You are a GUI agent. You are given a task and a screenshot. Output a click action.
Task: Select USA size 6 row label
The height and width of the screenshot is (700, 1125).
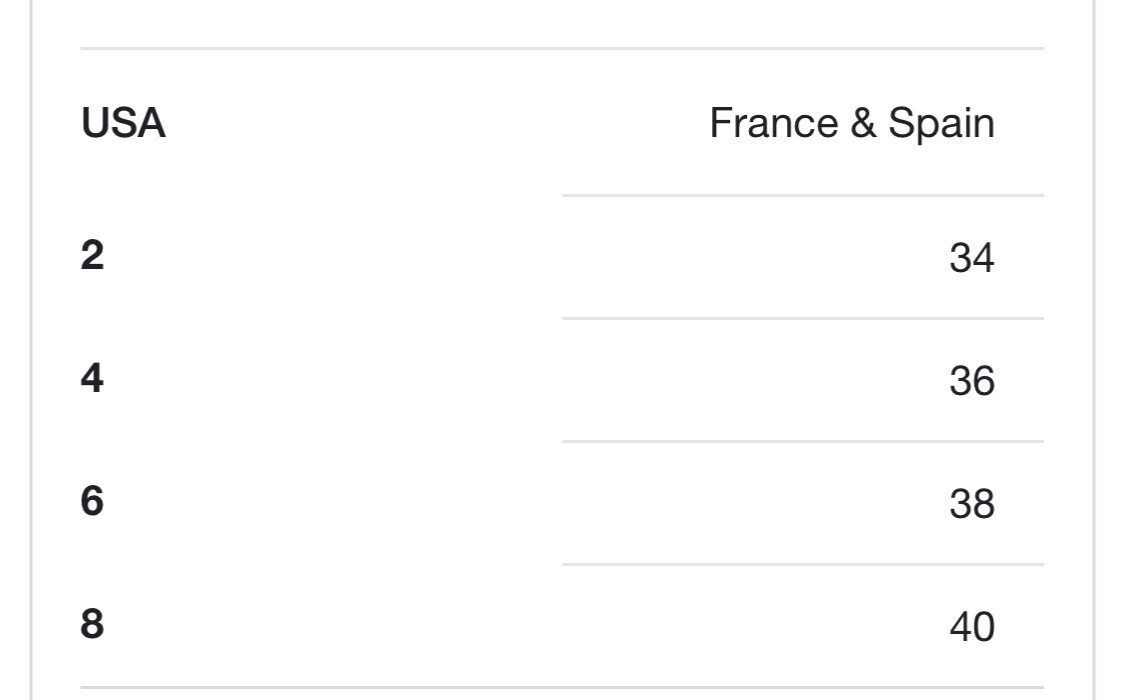point(92,501)
